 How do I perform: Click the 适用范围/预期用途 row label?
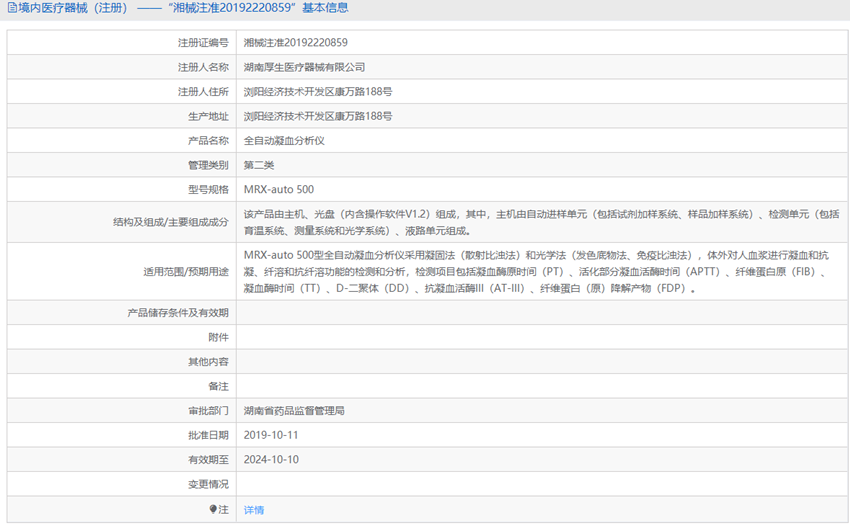pyautogui.click(x=186, y=271)
